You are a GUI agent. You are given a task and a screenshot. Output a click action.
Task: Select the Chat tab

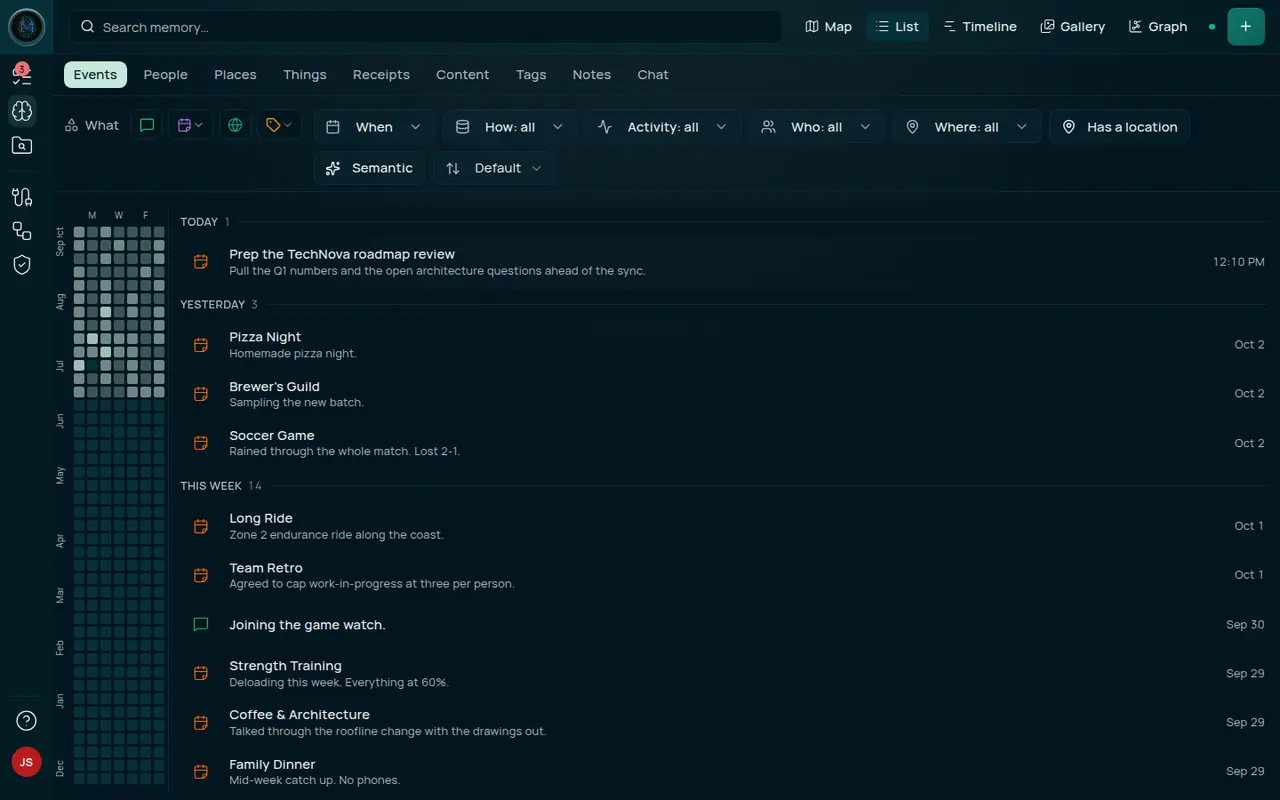click(x=653, y=75)
